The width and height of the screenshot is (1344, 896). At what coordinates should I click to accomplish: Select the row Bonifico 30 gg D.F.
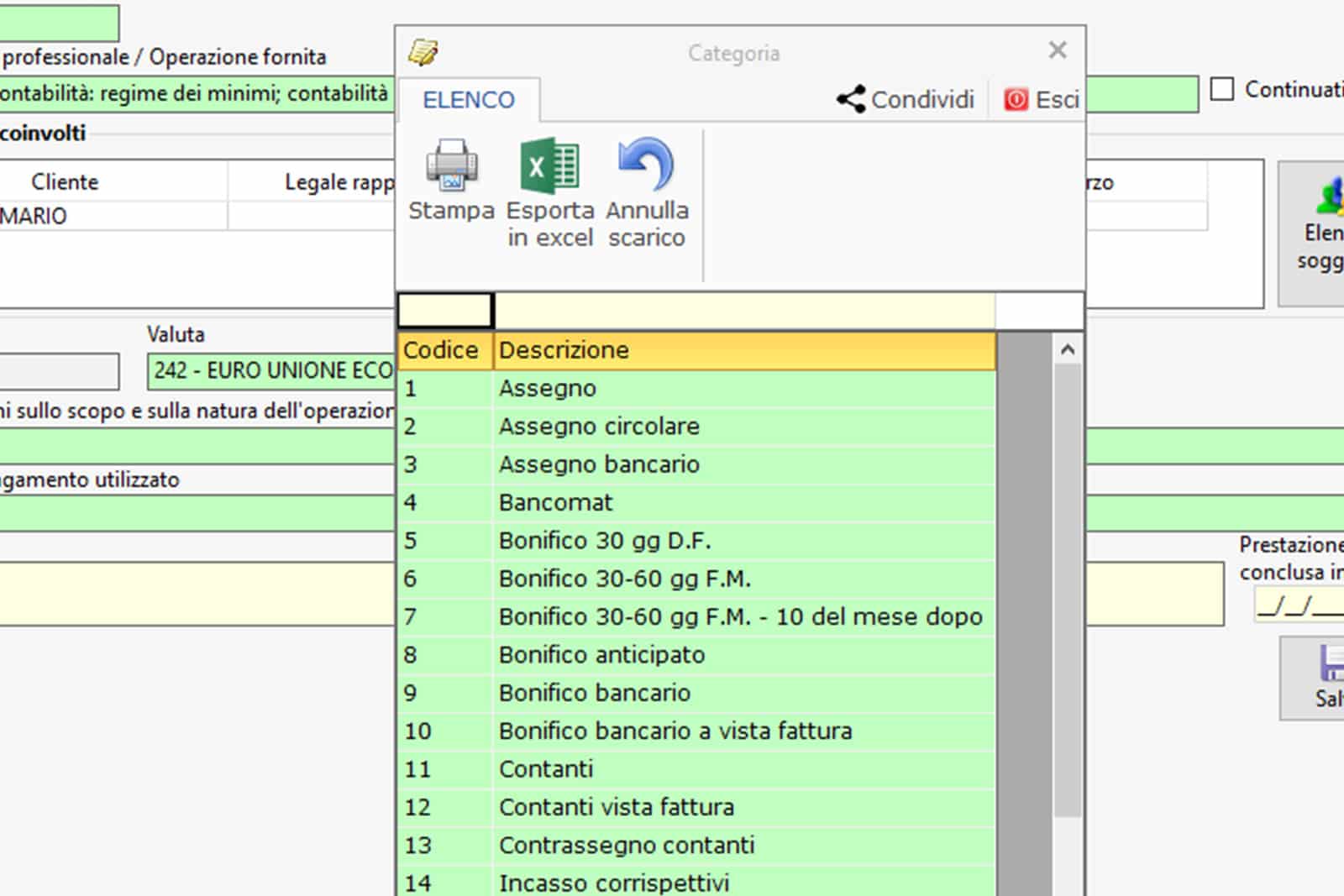(x=696, y=541)
